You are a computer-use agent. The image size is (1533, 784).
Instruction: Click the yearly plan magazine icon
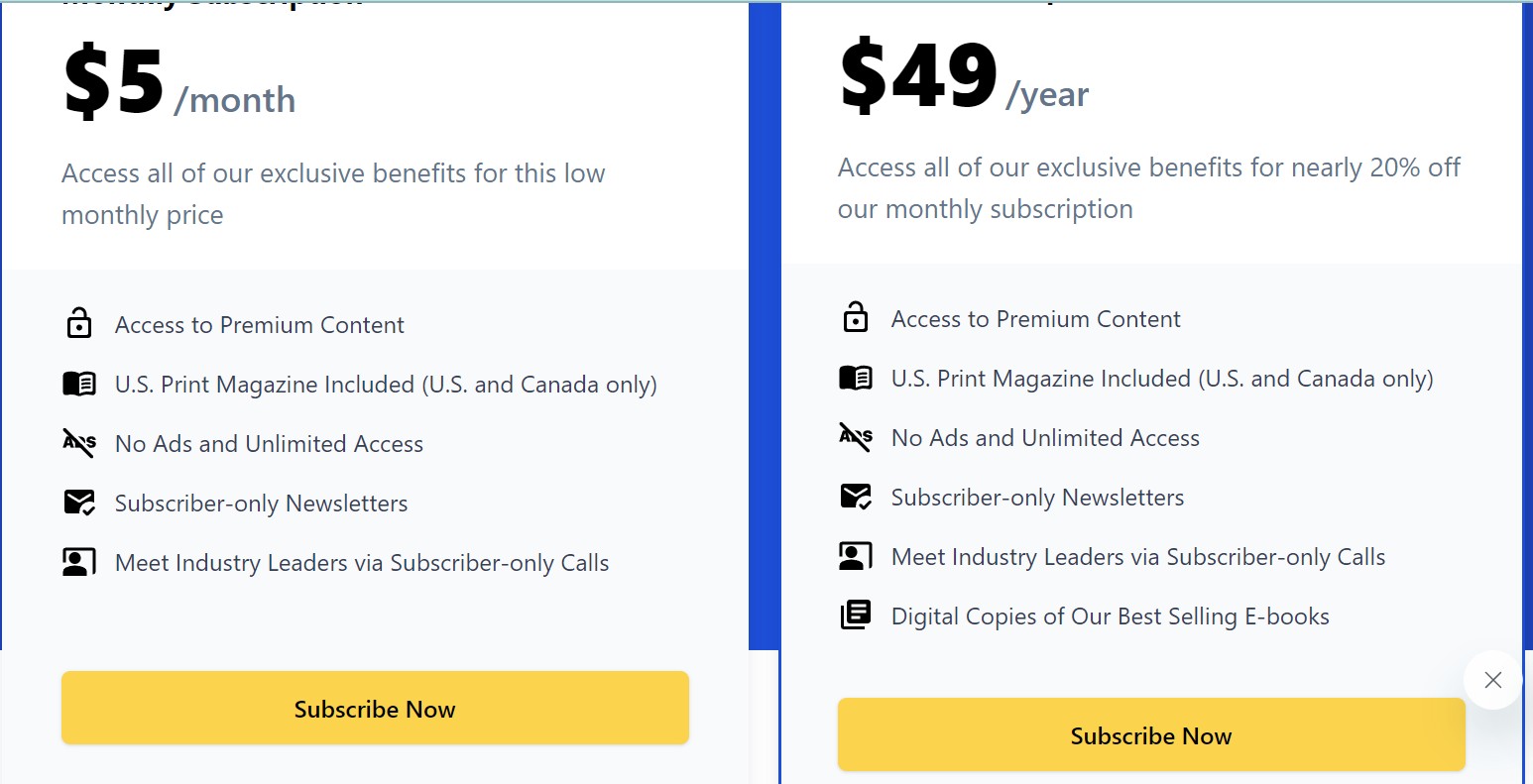point(856,378)
